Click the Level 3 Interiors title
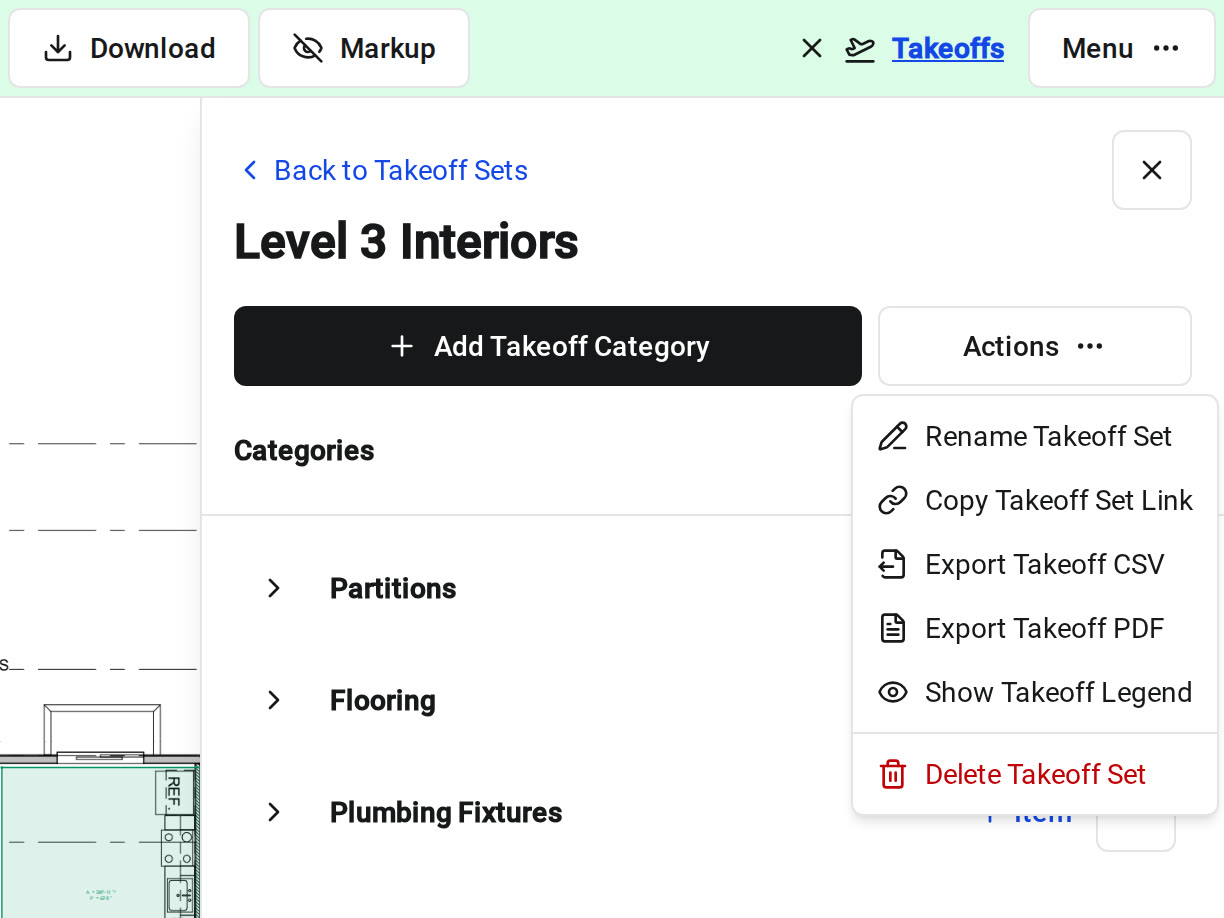The image size is (1224, 918). pos(406,241)
